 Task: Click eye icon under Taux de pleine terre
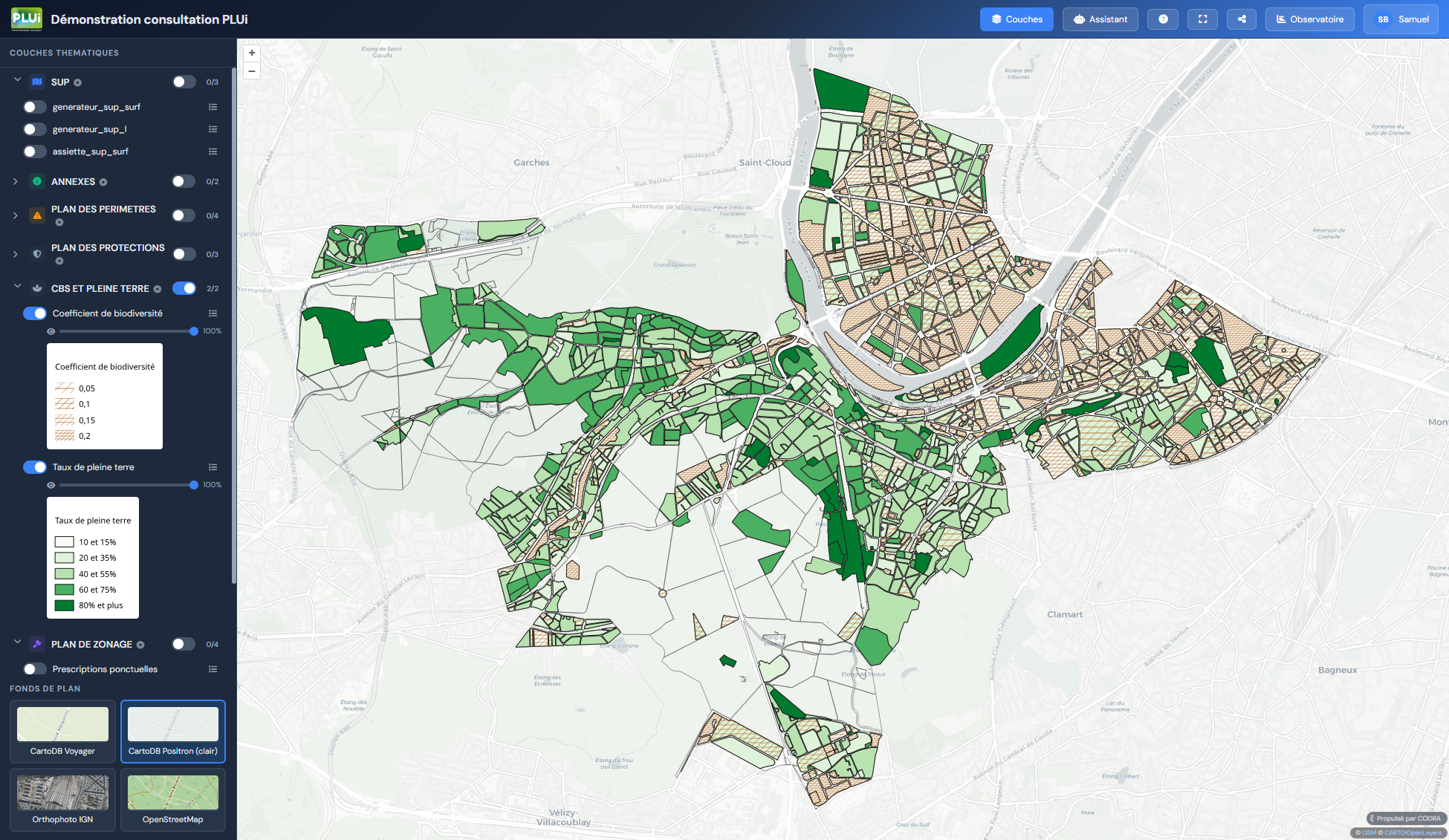(51, 485)
